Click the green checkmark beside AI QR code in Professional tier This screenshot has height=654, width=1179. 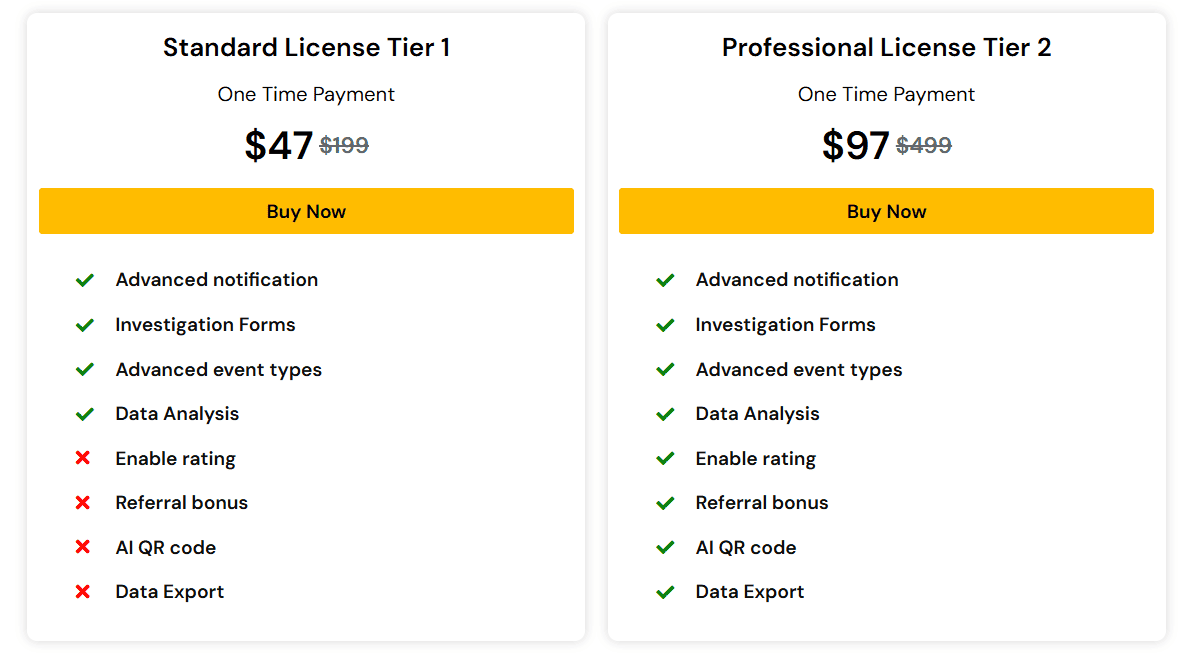[665, 547]
